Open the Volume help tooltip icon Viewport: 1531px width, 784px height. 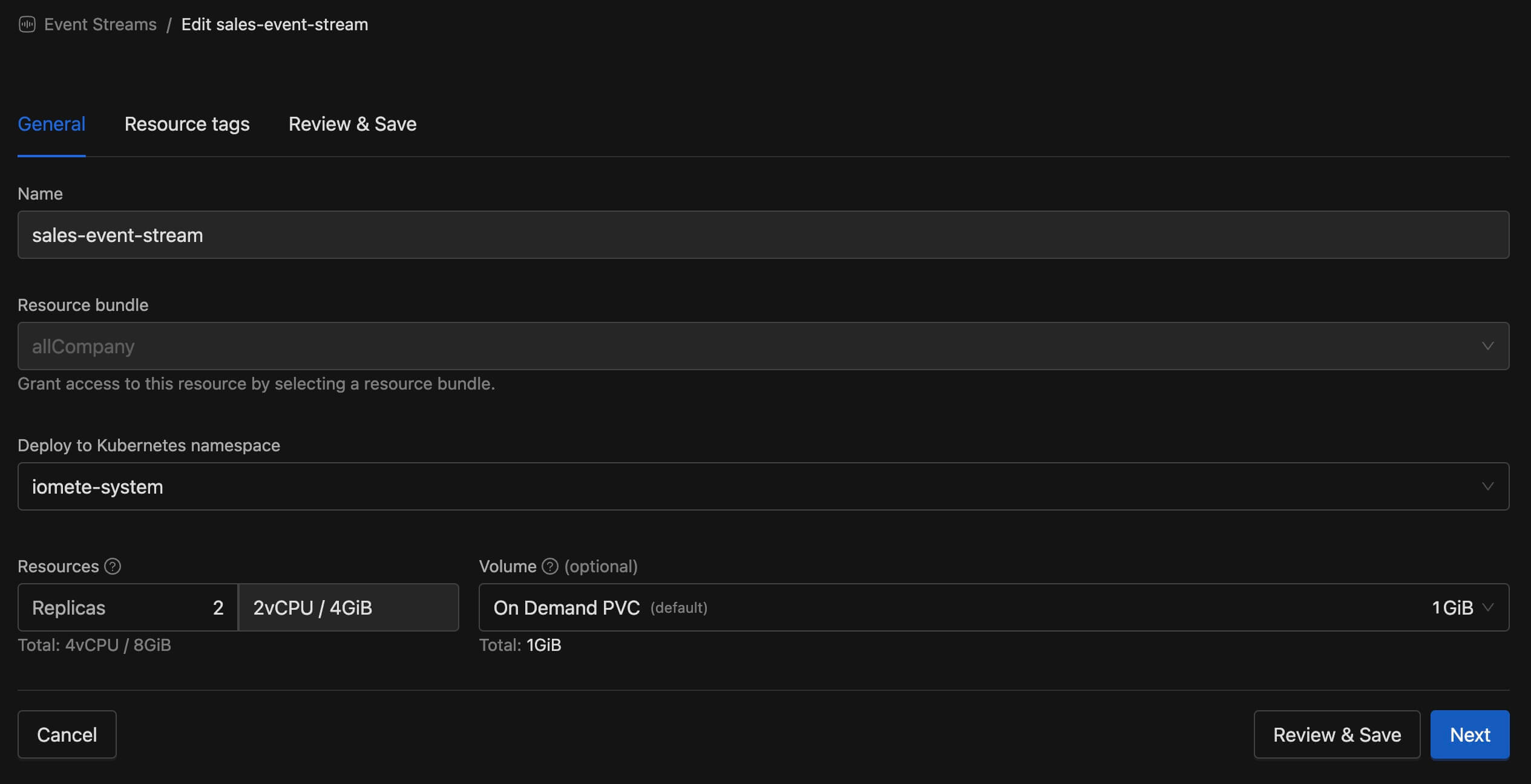click(x=549, y=566)
